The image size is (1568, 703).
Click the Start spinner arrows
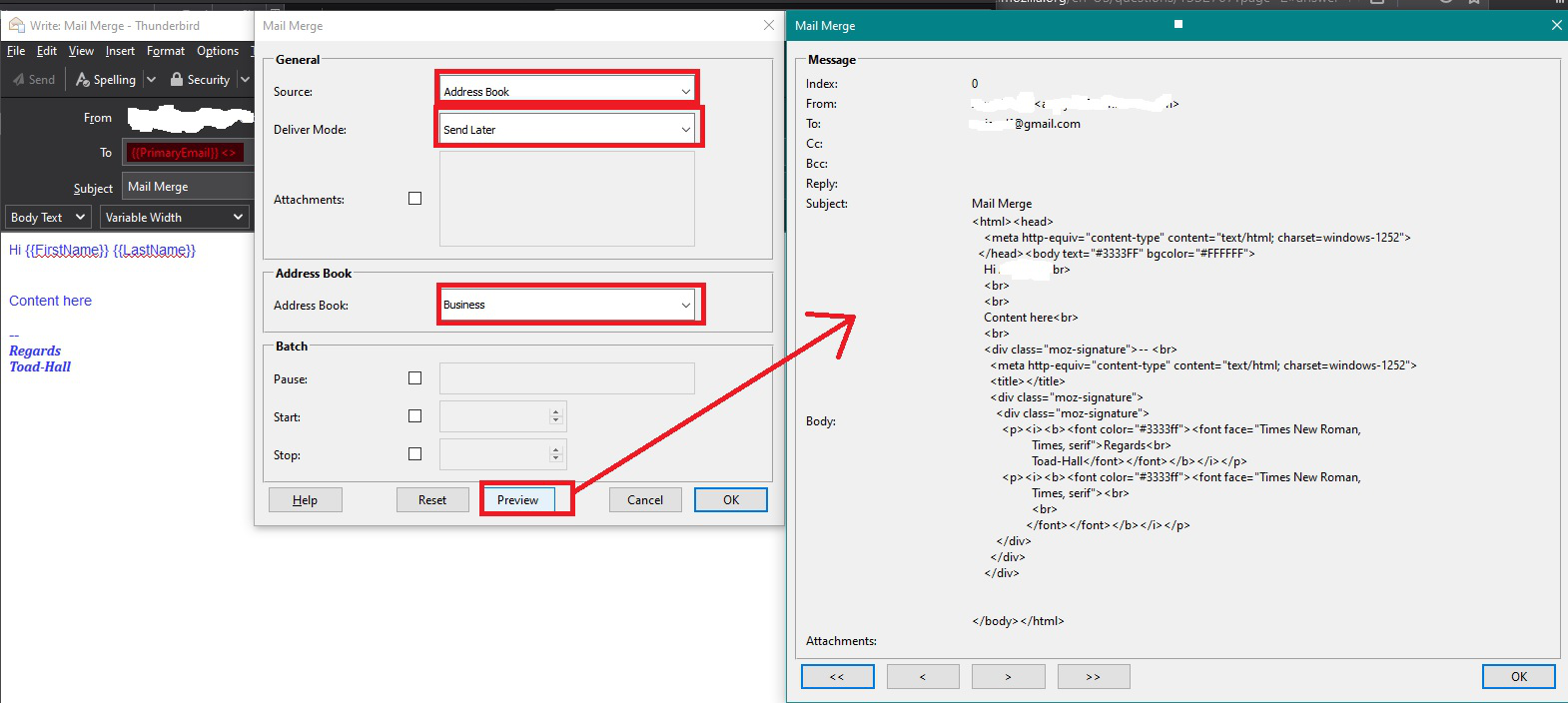(556, 416)
